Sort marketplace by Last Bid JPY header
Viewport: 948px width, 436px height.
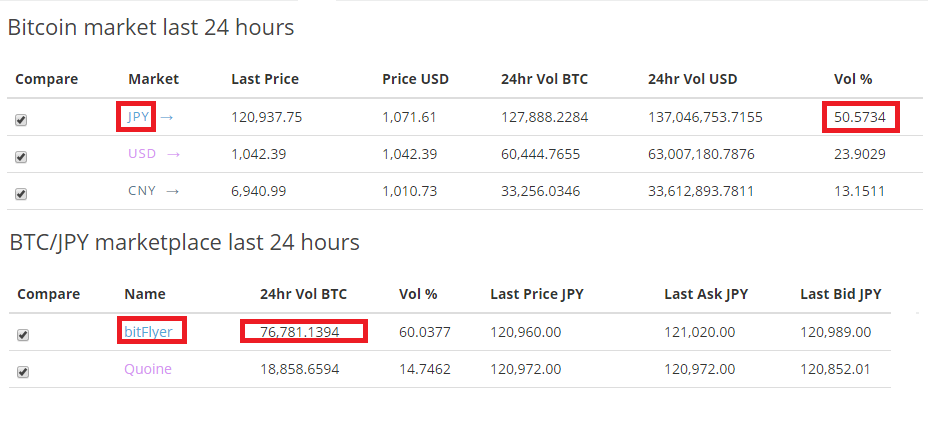click(x=841, y=294)
